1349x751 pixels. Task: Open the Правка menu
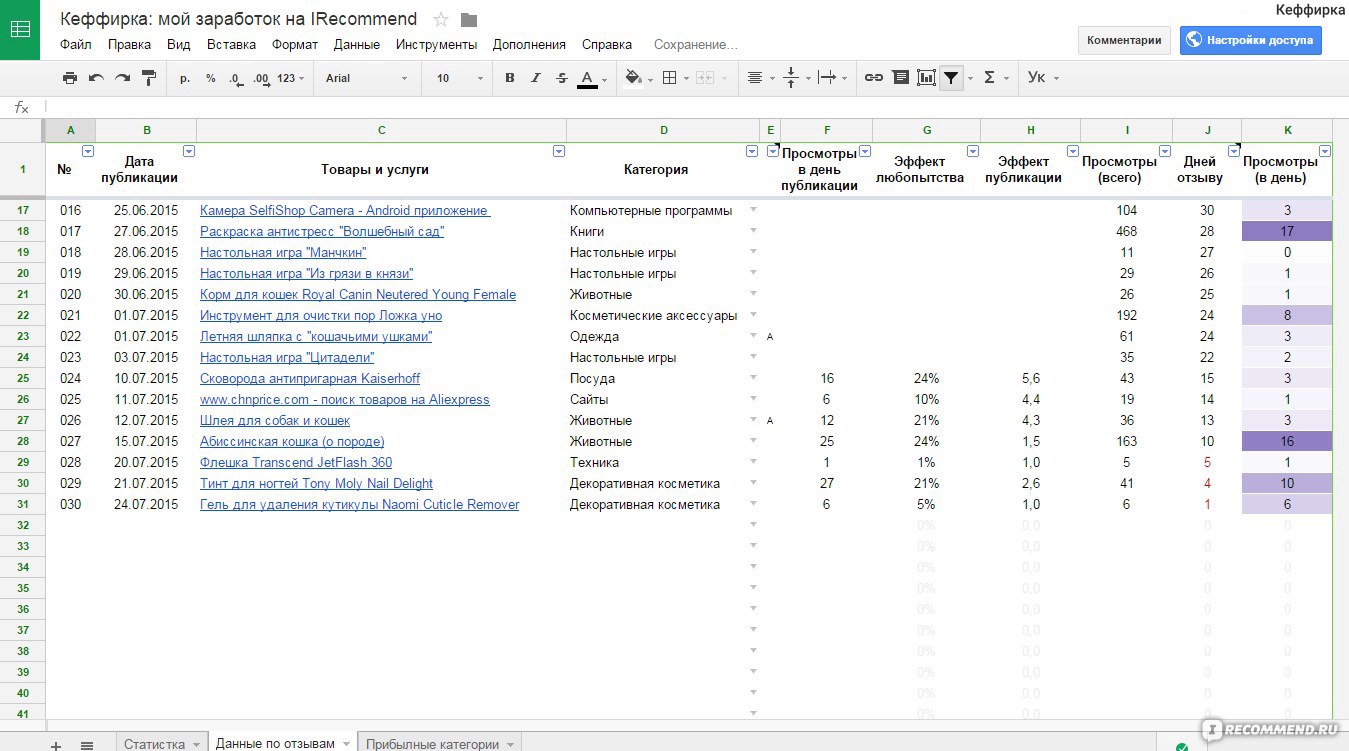129,44
